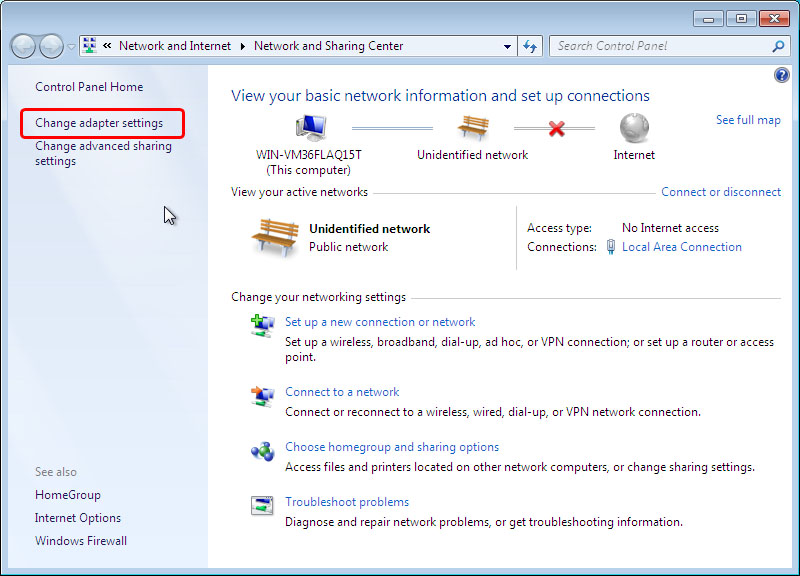Screen dimensions: 800x576
Task: Click the bold Unidentified network heading
Action: point(370,229)
